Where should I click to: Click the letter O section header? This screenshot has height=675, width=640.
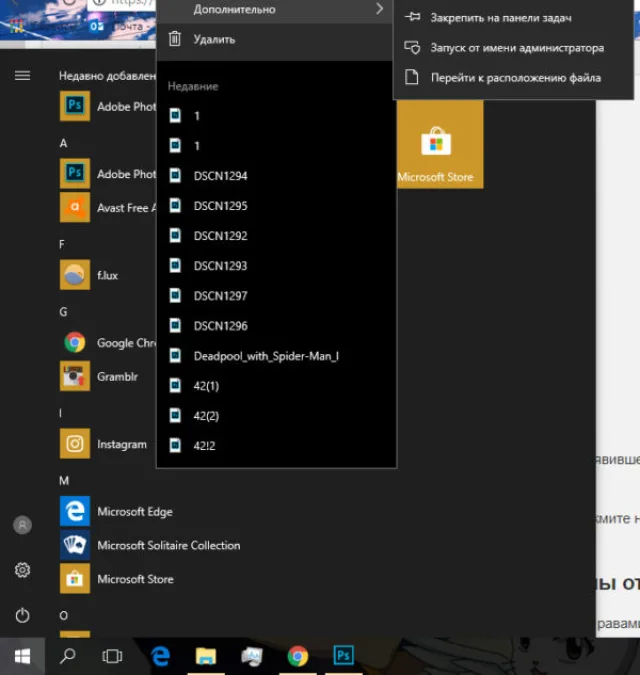pos(64,616)
